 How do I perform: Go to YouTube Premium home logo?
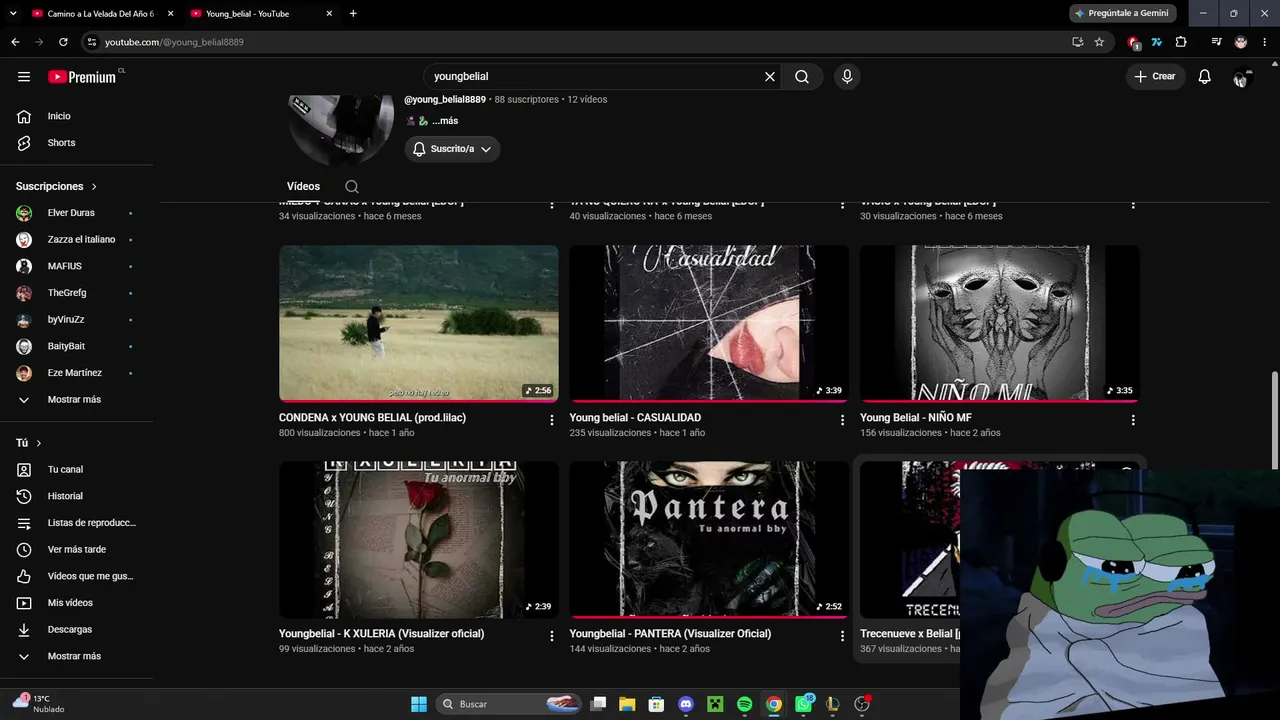82,77
